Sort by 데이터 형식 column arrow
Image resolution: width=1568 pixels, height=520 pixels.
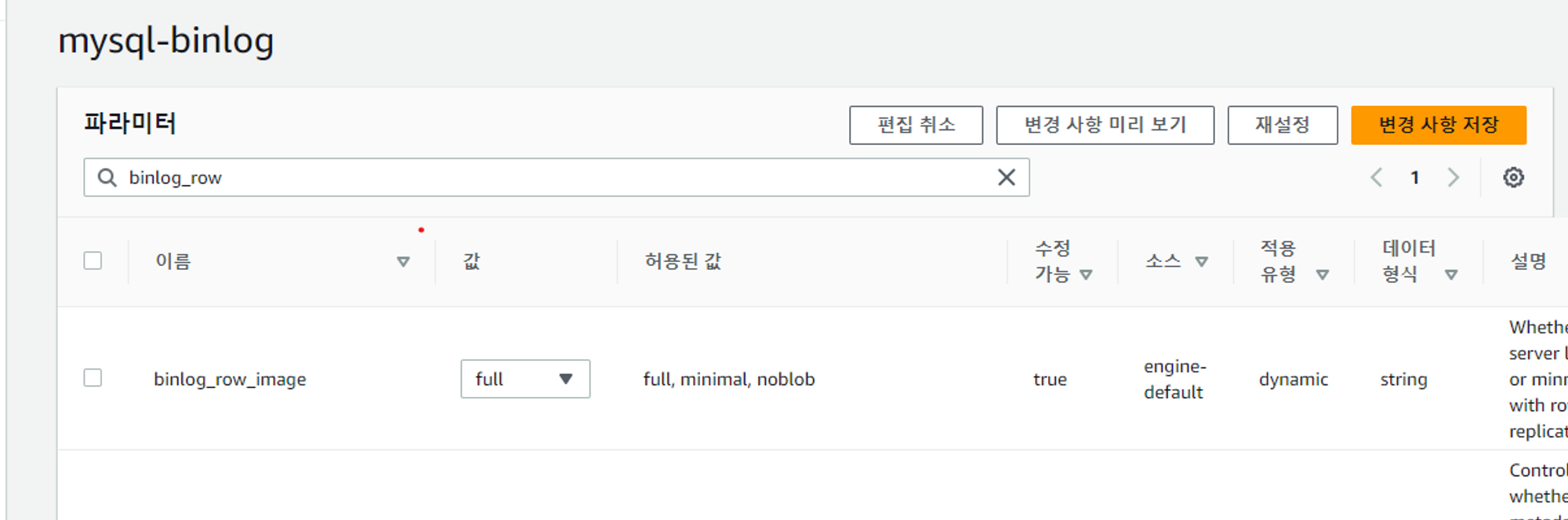point(1451,275)
